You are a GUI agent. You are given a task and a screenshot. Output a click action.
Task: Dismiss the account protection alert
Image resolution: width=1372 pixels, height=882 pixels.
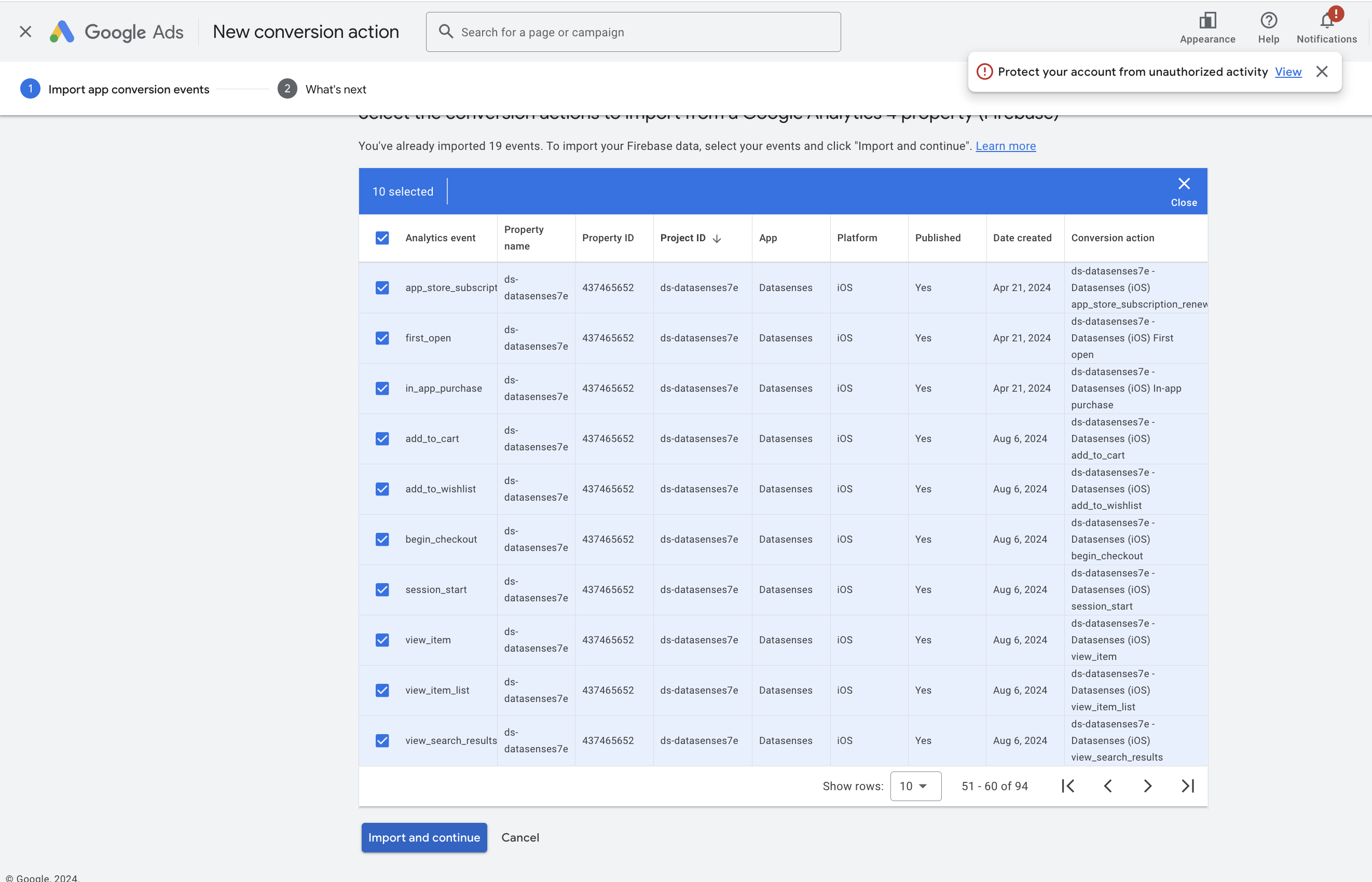coord(1322,72)
